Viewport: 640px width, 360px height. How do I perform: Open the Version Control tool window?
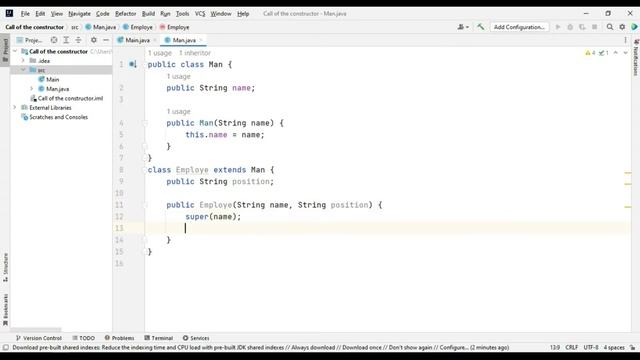tap(38, 338)
